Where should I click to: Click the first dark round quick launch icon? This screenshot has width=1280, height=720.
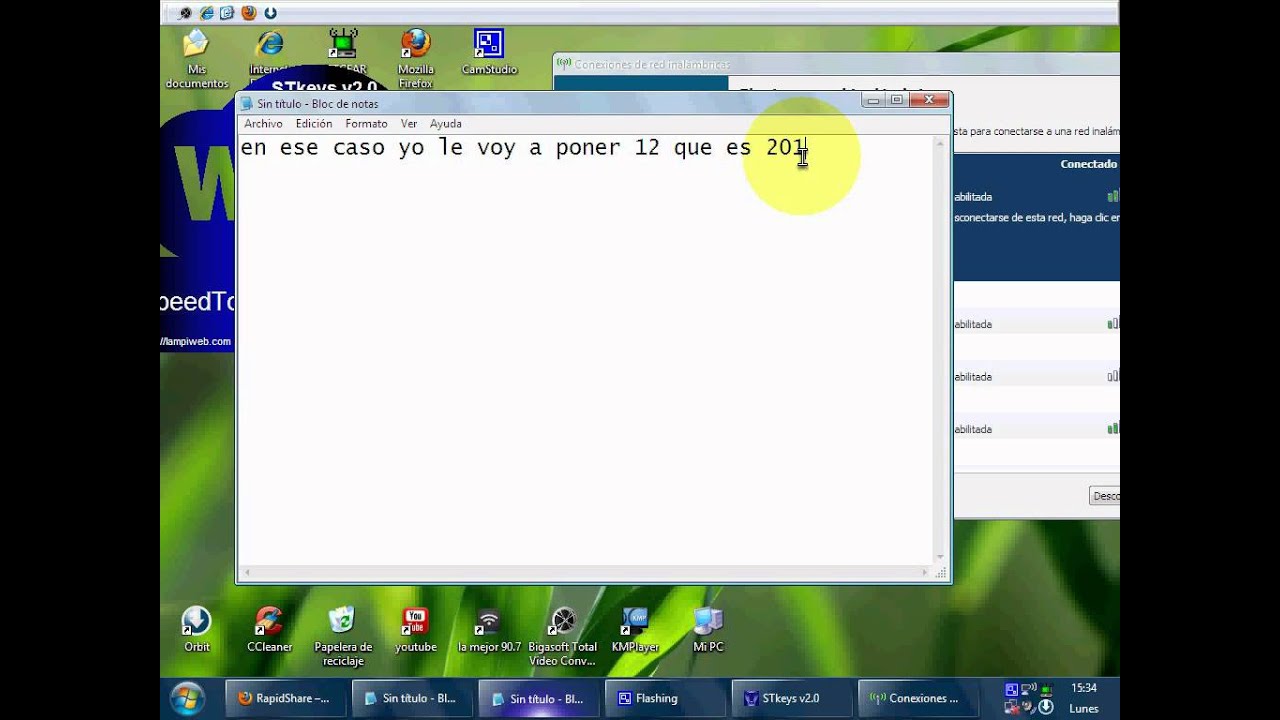(x=185, y=13)
